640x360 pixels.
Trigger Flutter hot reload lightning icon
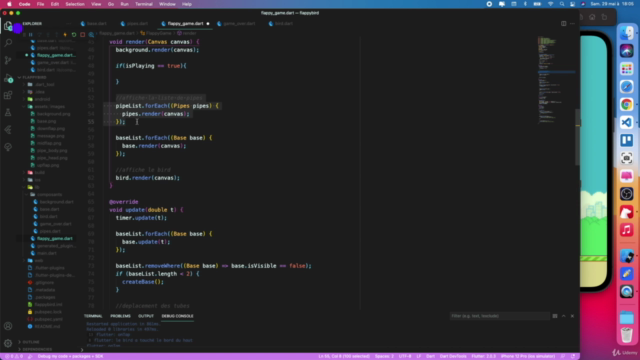point(65,35)
